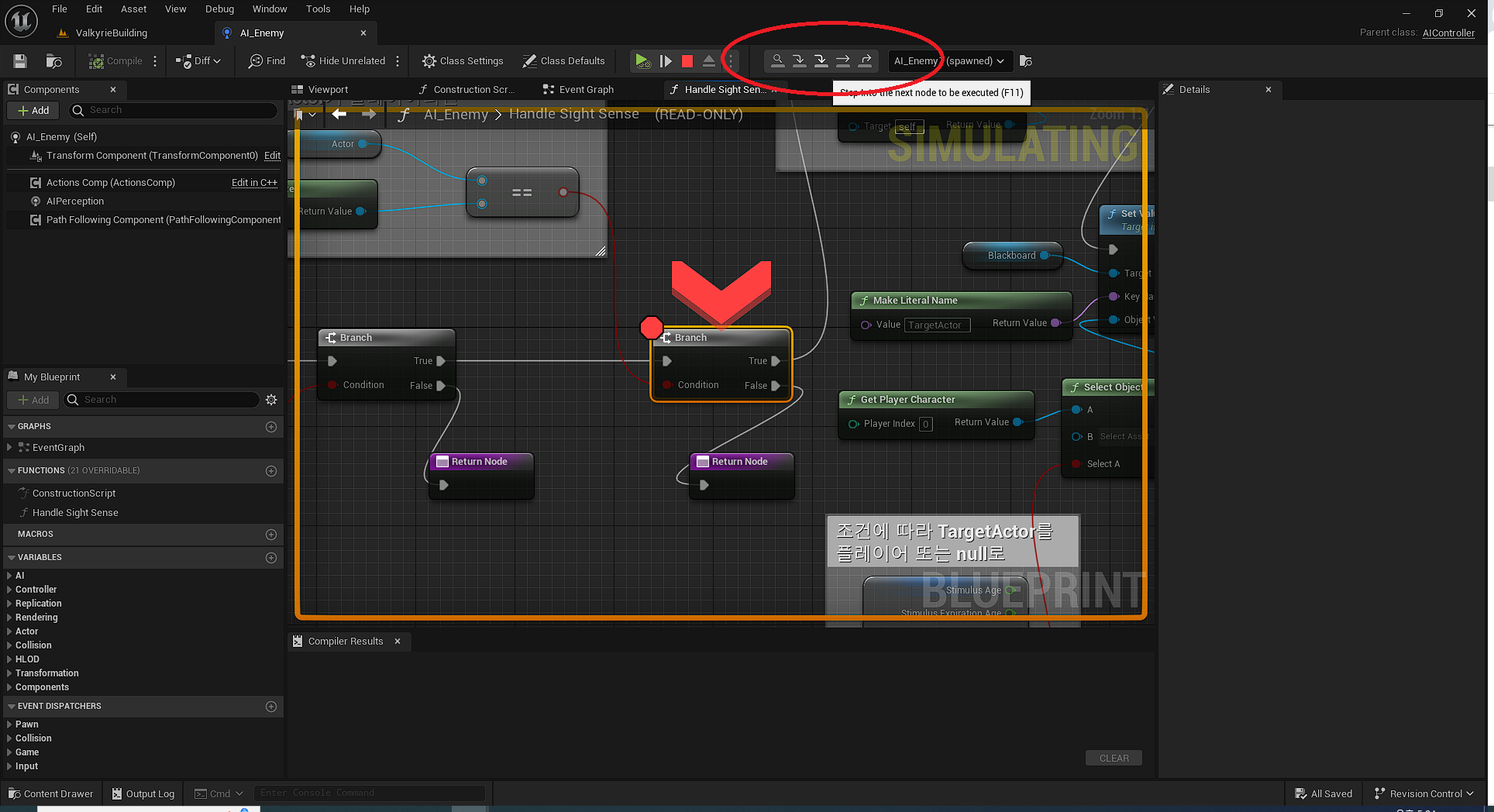Open the Debug menu
Viewport: 1494px width, 812px height.
pos(219,9)
